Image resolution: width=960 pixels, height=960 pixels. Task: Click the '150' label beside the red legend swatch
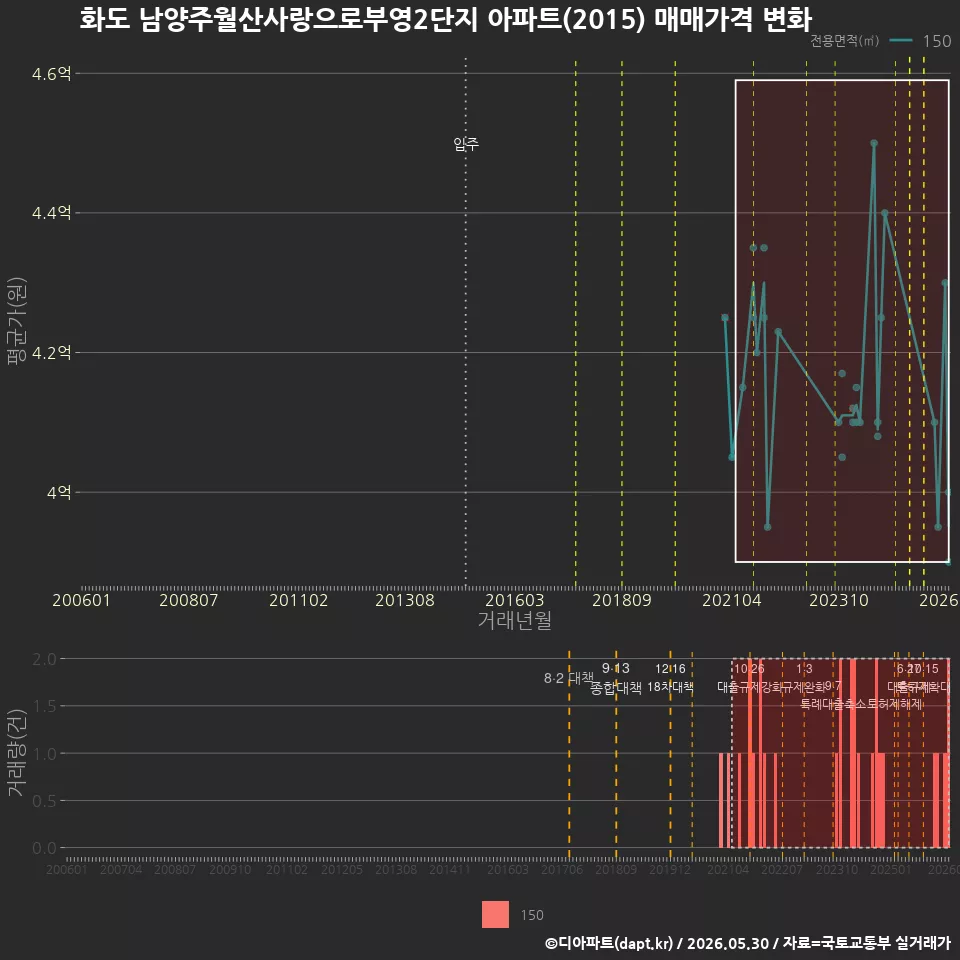point(531,915)
